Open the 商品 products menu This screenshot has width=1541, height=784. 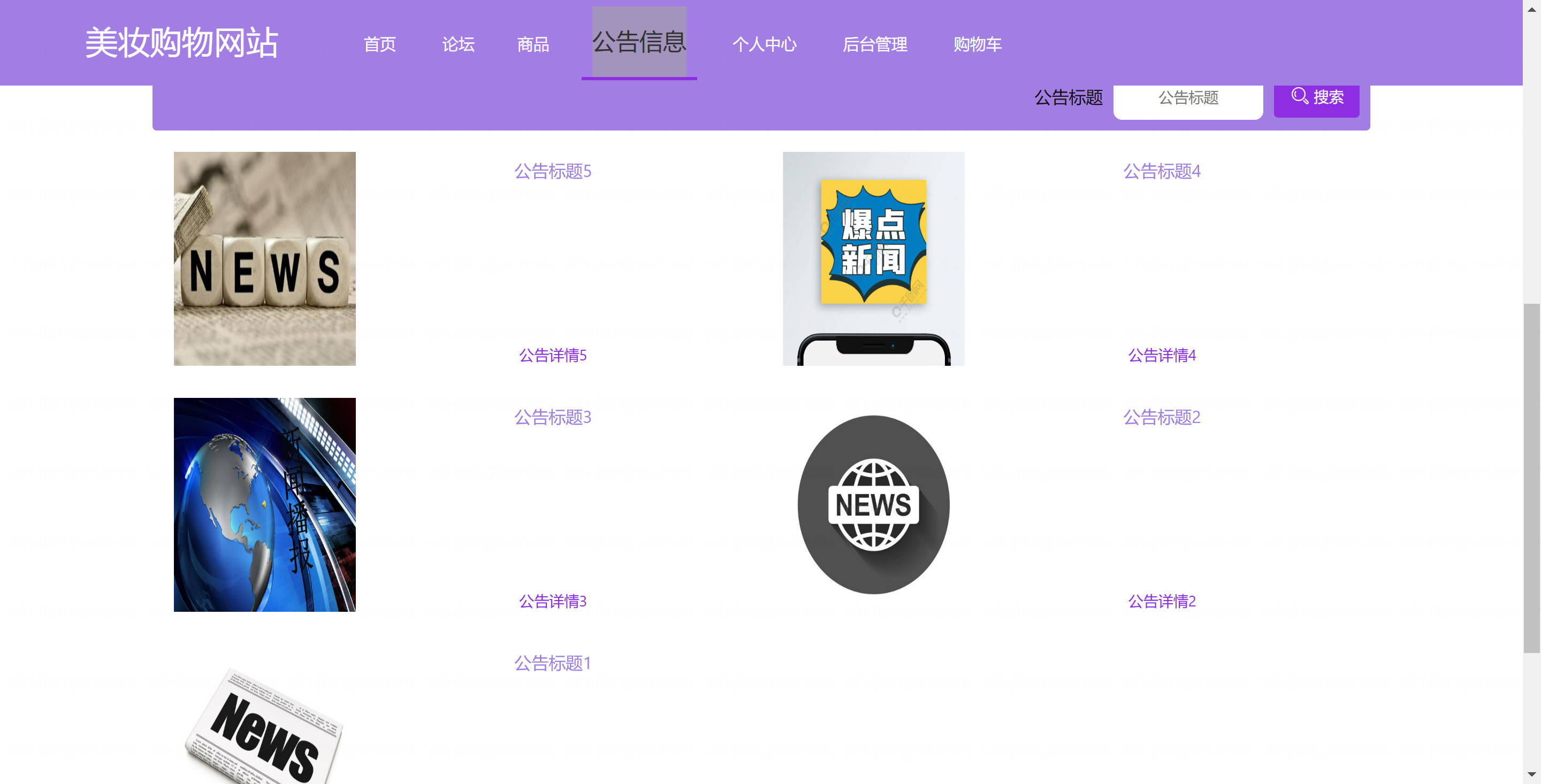click(x=533, y=44)
